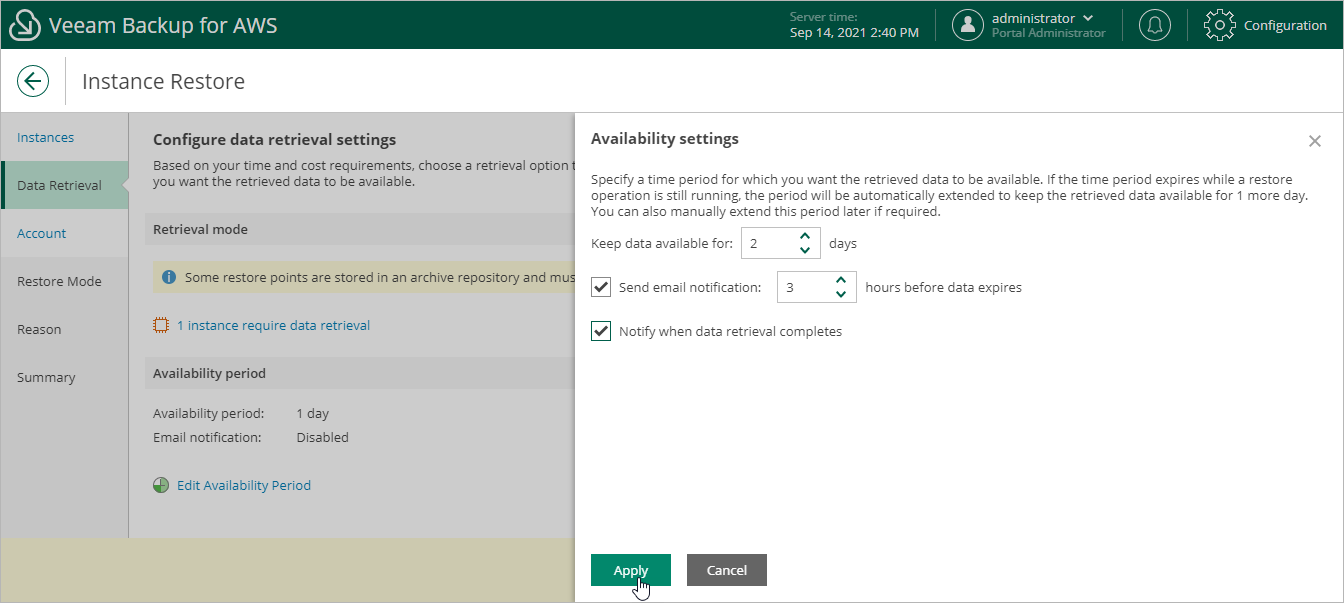Click the administrator user avatar icon

point(967,25)
